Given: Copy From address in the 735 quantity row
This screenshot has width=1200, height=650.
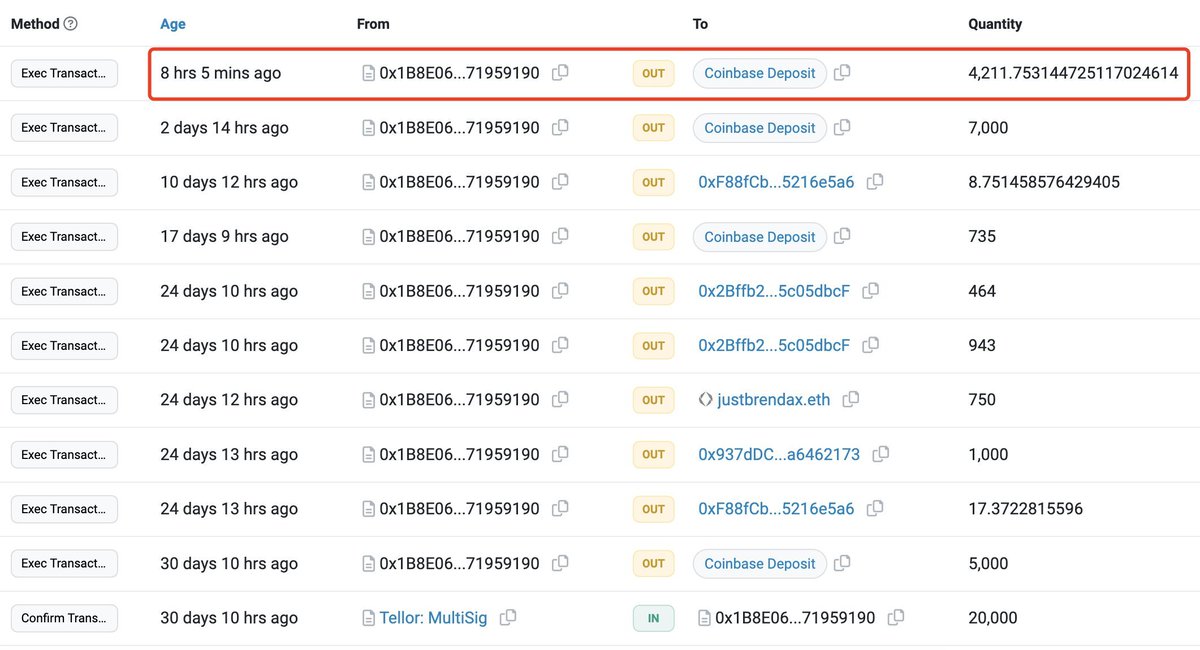Looking at the screenshot, I should (560, 237).
